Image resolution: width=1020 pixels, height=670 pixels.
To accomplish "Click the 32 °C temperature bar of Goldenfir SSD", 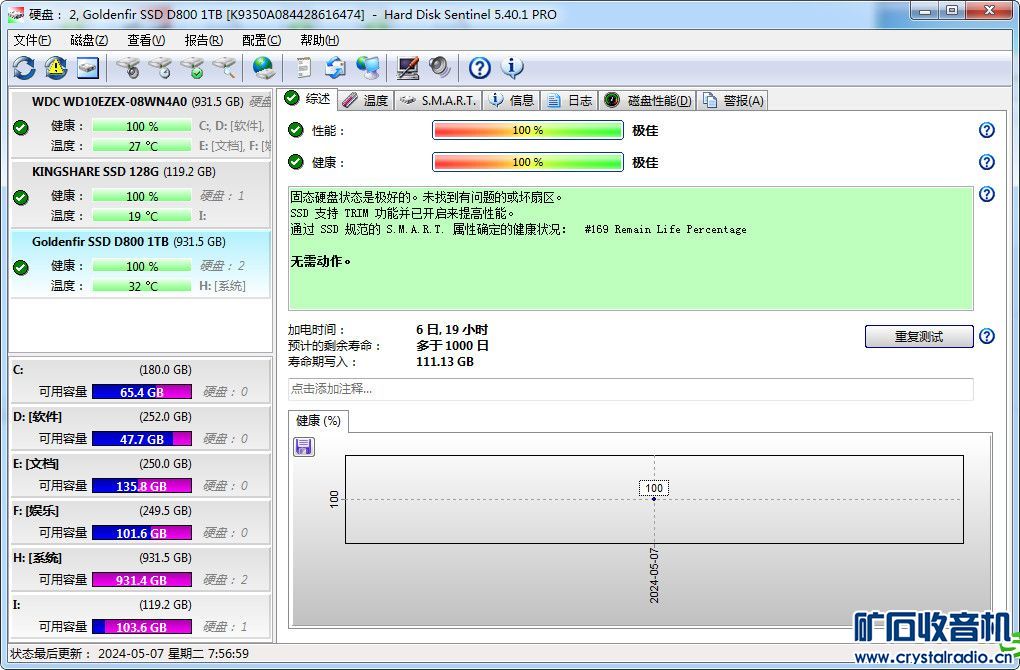I will coord(142,286).
